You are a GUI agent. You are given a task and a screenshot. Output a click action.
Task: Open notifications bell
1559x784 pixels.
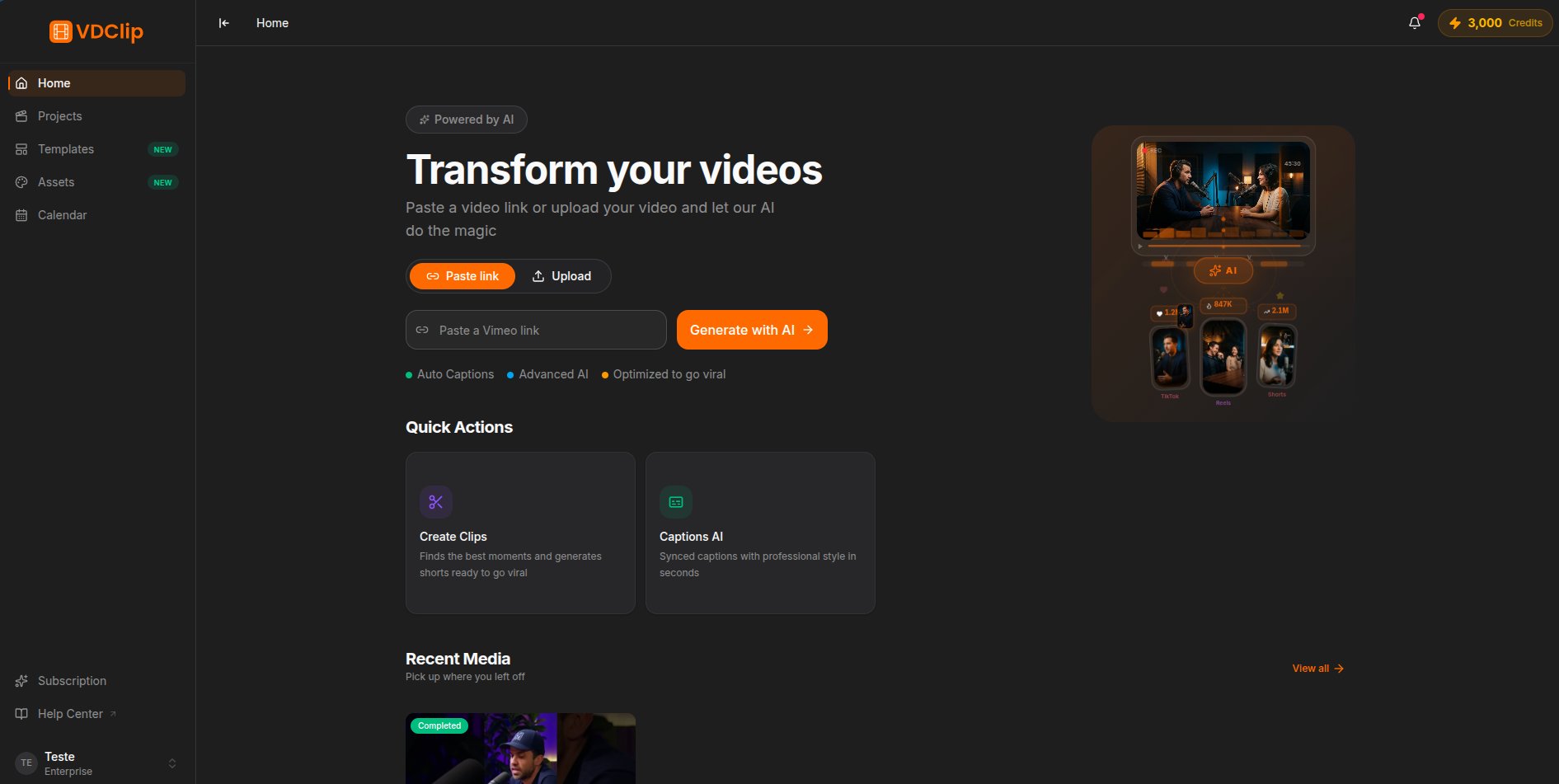(1415, 23)
